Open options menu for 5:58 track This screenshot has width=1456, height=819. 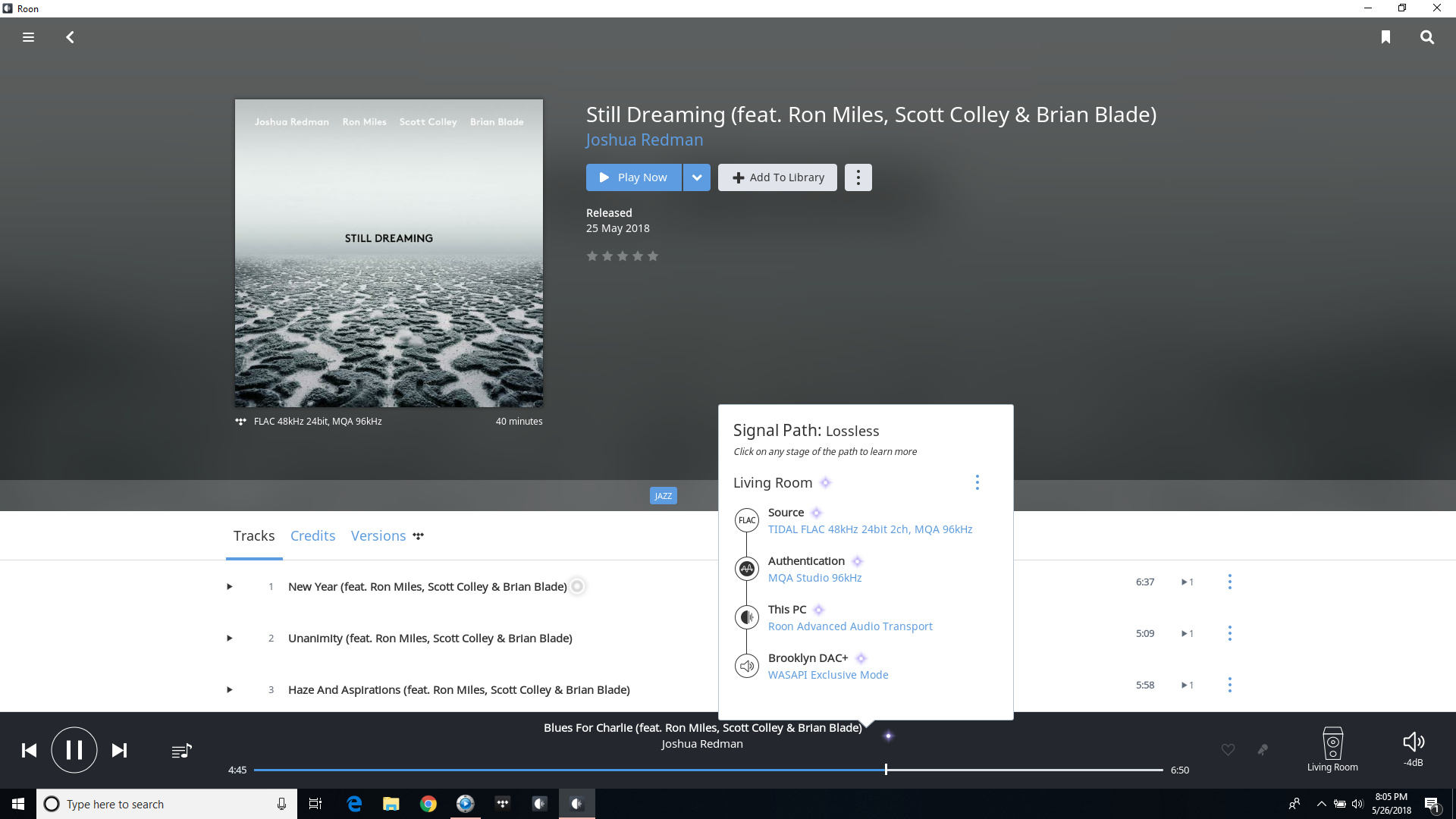click(x=1230, y=685)
